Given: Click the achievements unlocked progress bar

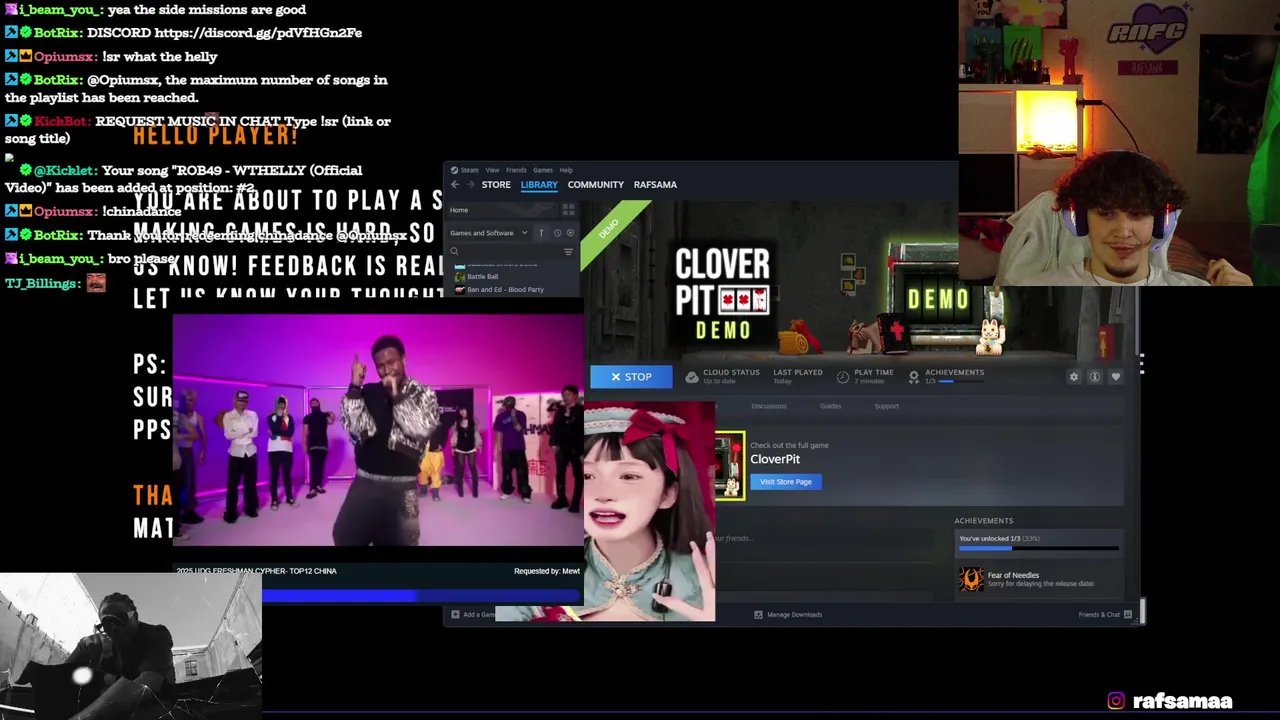Looking at the screenshot, I should pos(1039,548).
